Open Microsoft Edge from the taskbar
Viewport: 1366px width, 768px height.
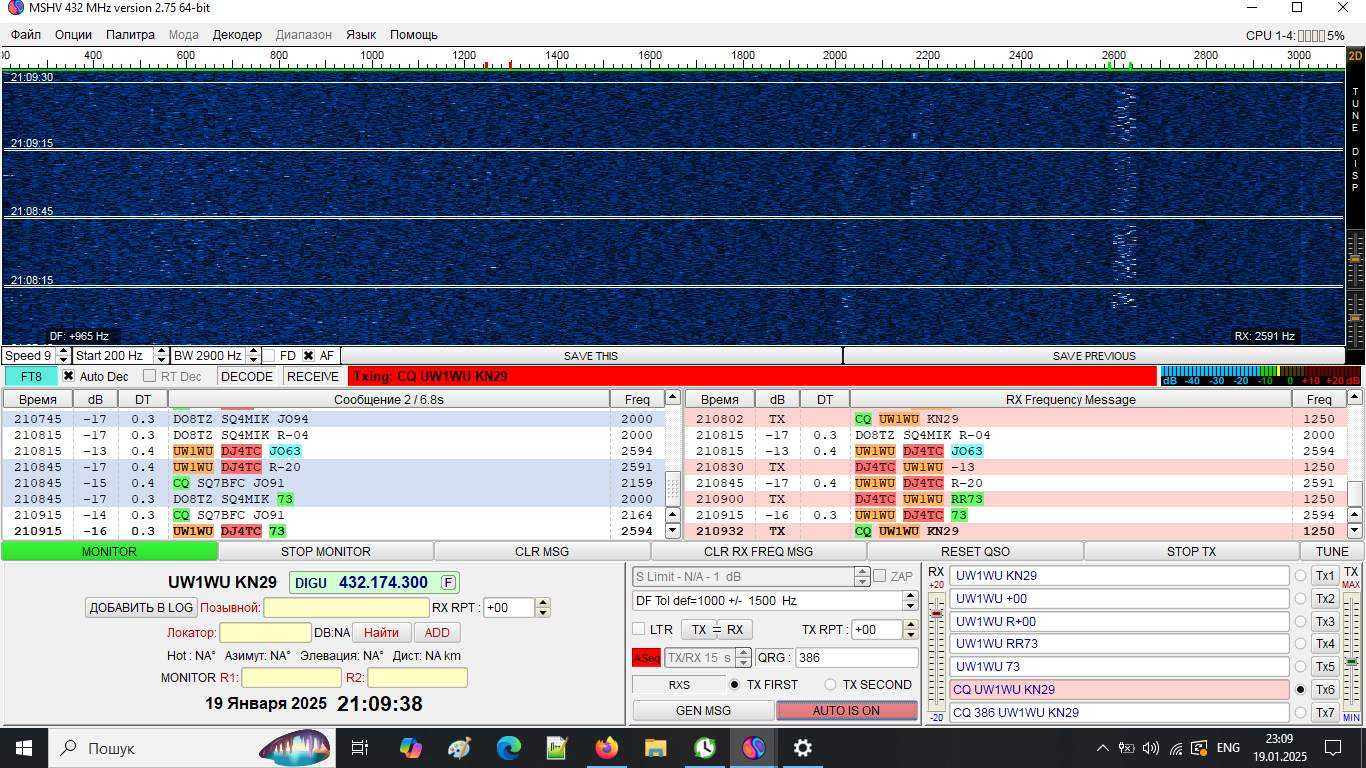[x=508, y=748]
